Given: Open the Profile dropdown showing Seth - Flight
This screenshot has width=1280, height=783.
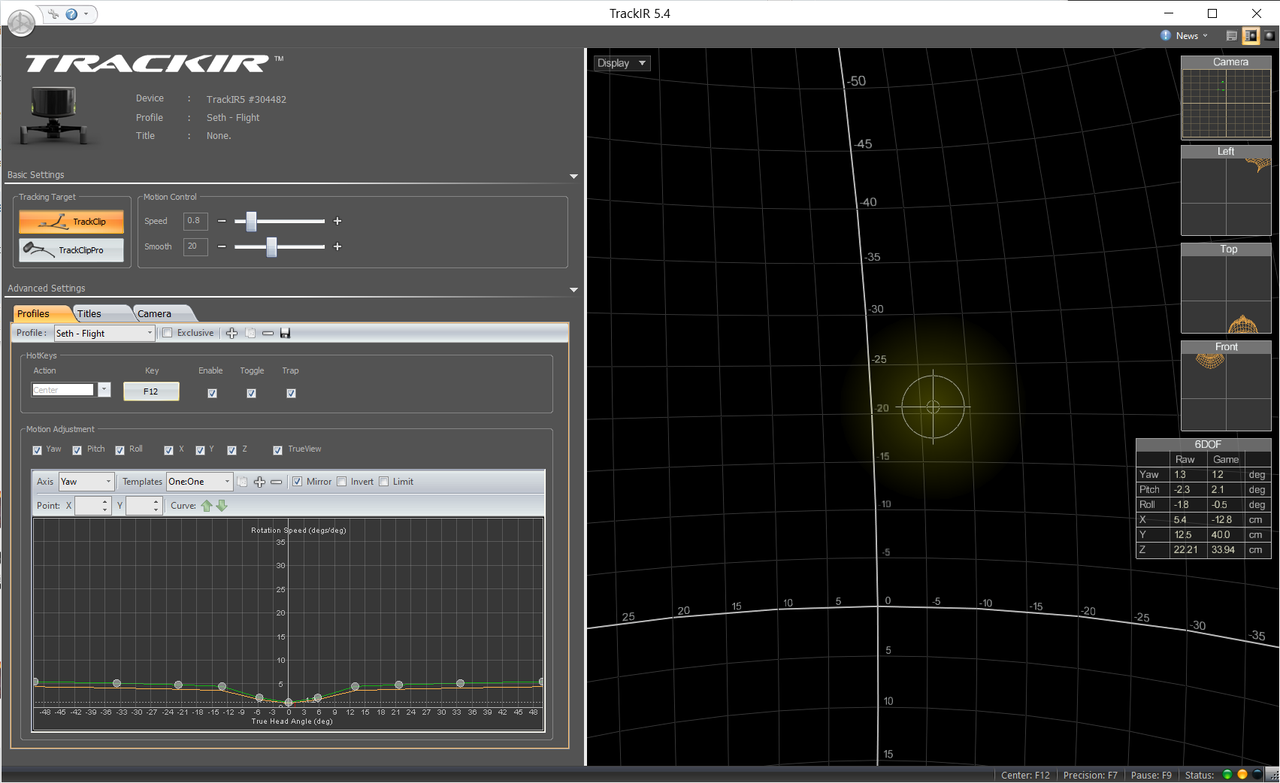Looking at the screenshot, I should (x=104, y=333).
